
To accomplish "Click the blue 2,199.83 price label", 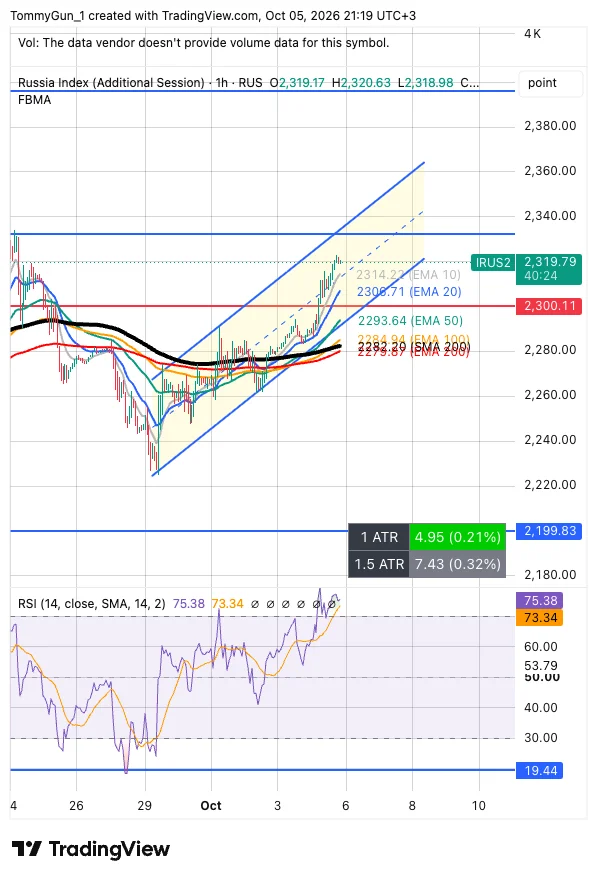I will tap(549, 531).
